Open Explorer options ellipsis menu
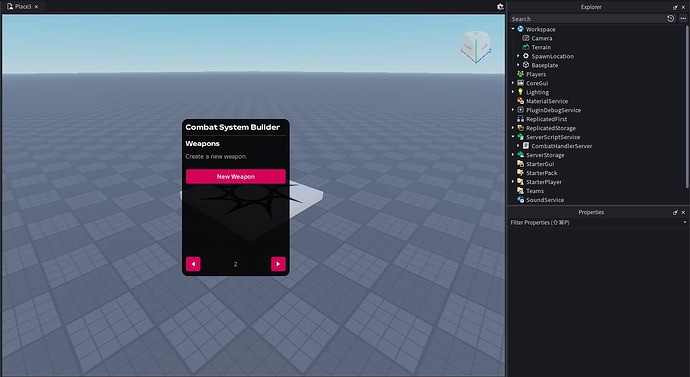The height and width of the screenshot is (377, 690). tap(683, 18)
